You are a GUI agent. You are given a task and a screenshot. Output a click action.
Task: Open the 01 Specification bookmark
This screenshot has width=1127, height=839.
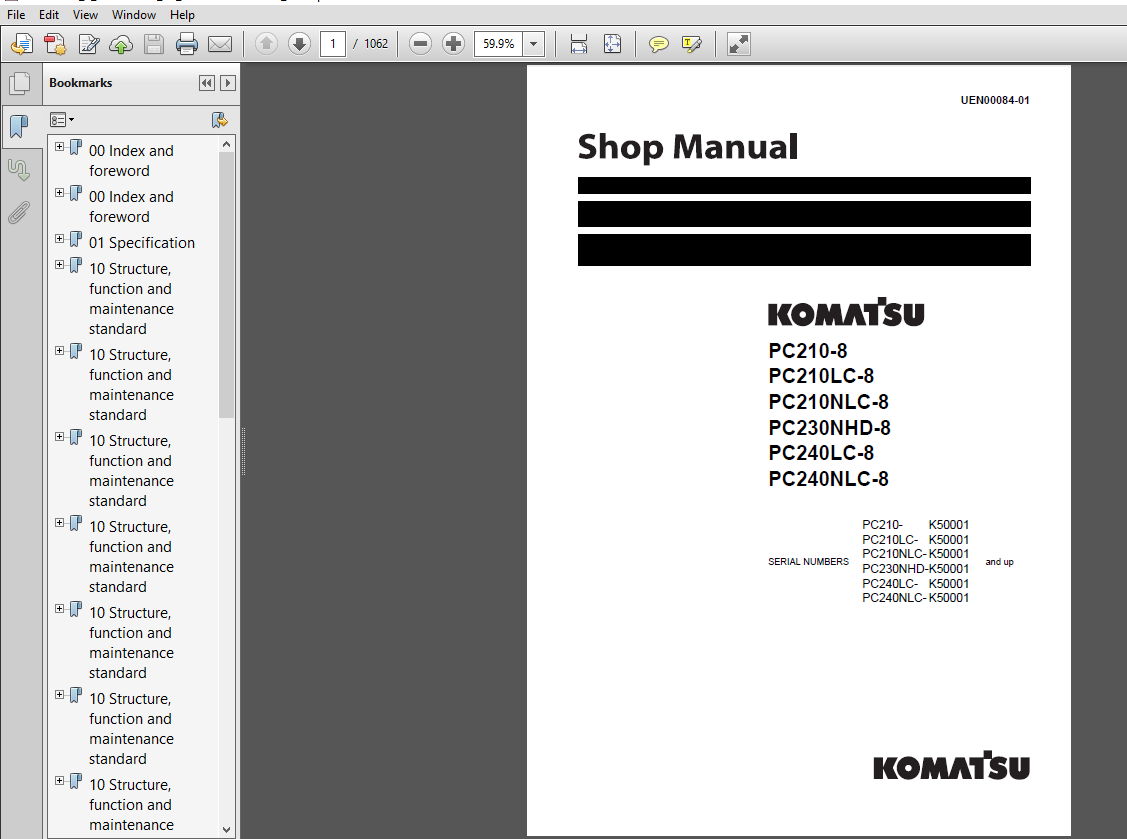coord(142,242)
